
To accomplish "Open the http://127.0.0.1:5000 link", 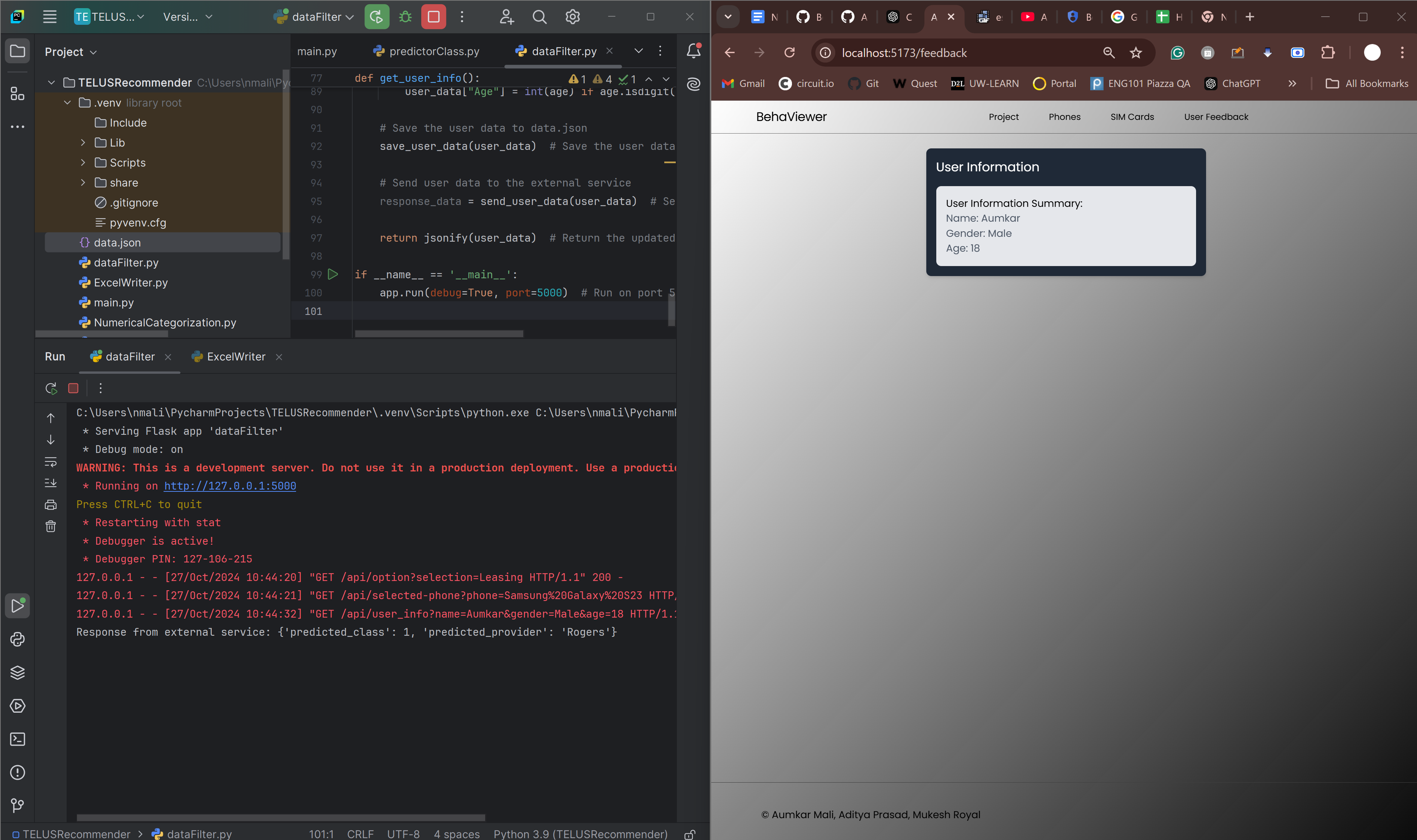I will coord(230,485).
